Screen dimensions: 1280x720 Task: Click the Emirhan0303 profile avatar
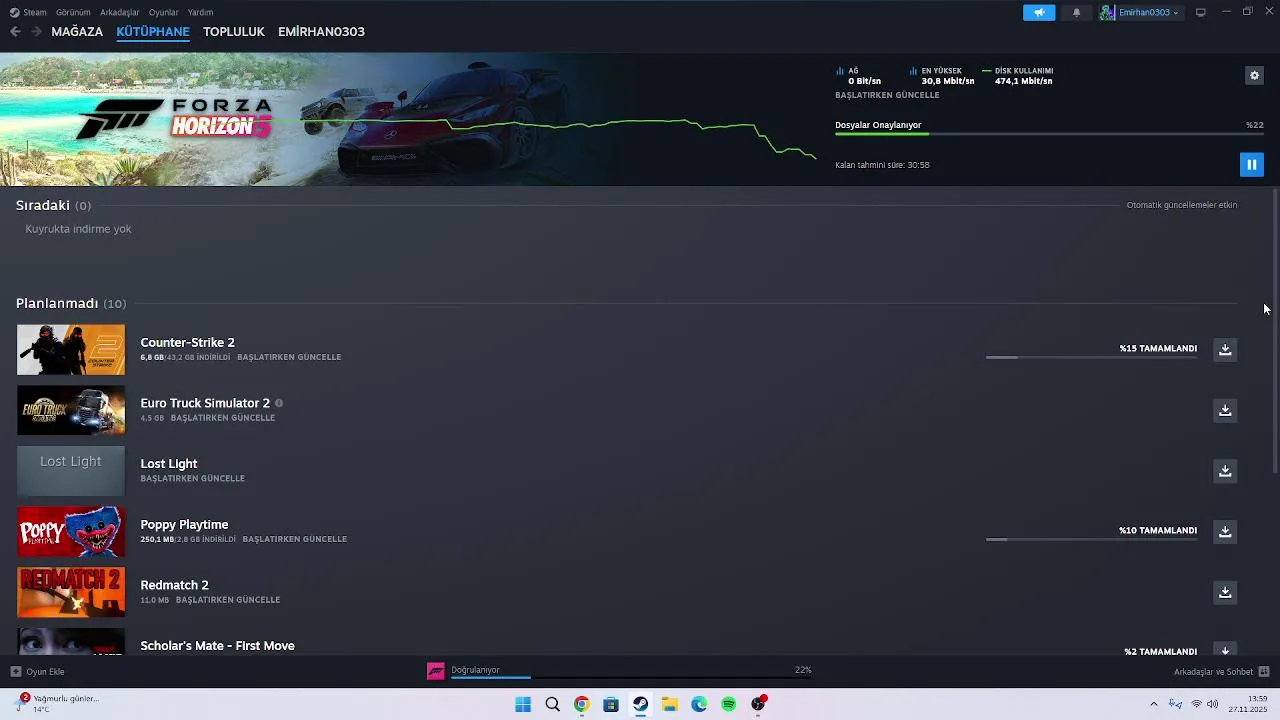[x=1108, y=12]
